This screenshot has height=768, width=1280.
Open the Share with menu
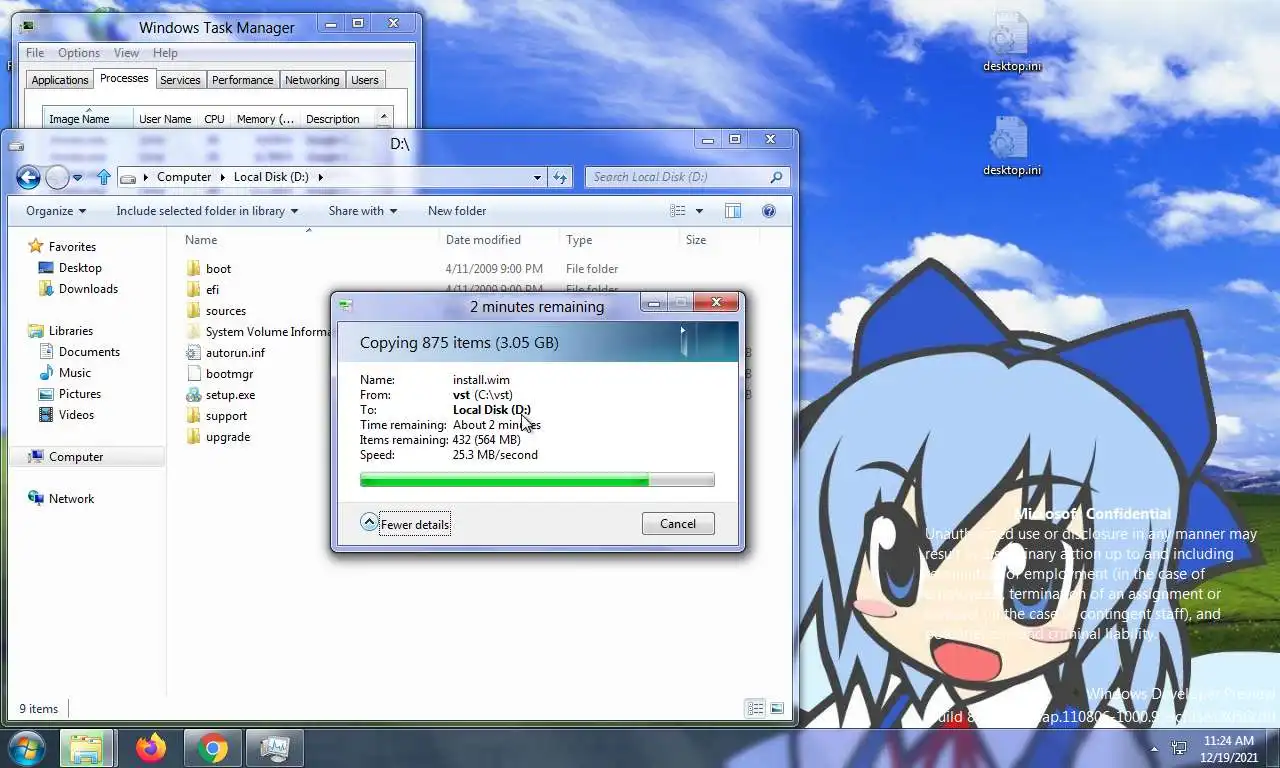363,211
